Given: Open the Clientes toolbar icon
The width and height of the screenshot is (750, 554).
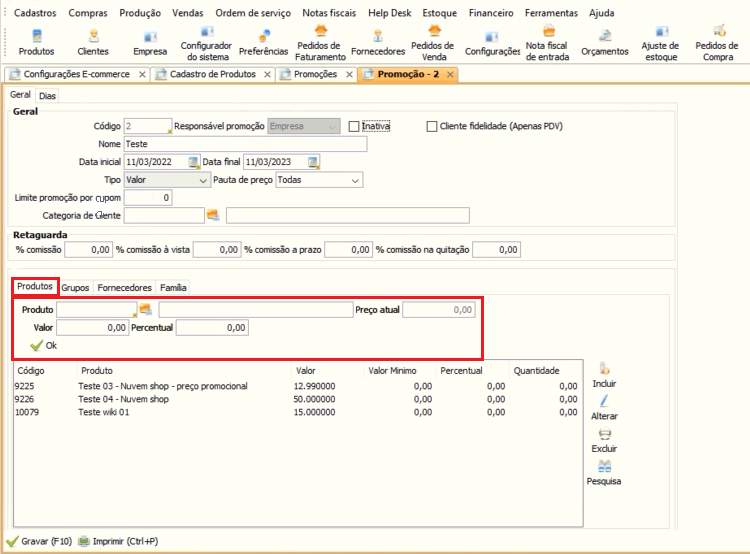Looking at the screenshot, I should tap(93, 42).
